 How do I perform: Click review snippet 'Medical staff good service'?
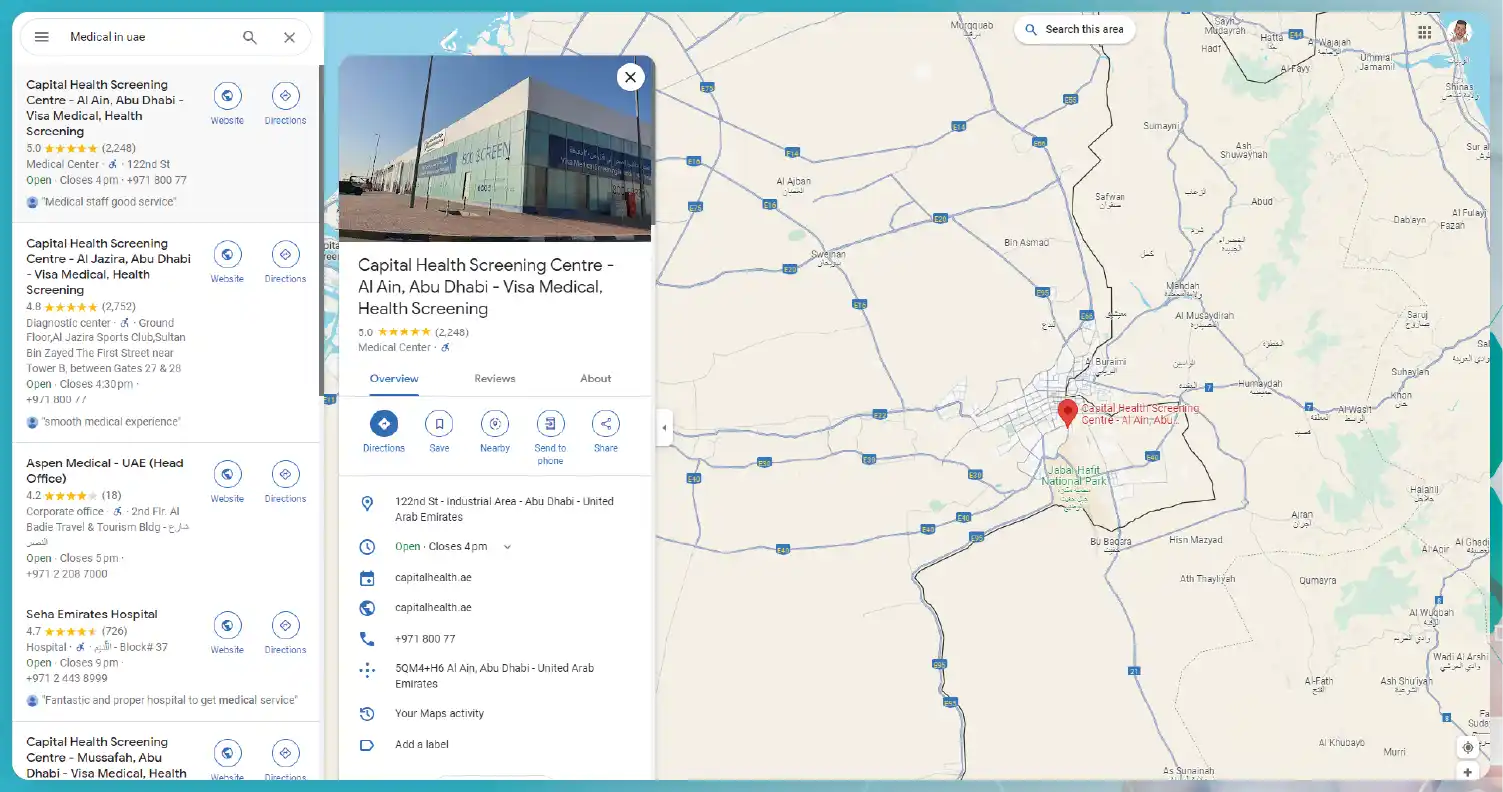(x=109, y=202)
